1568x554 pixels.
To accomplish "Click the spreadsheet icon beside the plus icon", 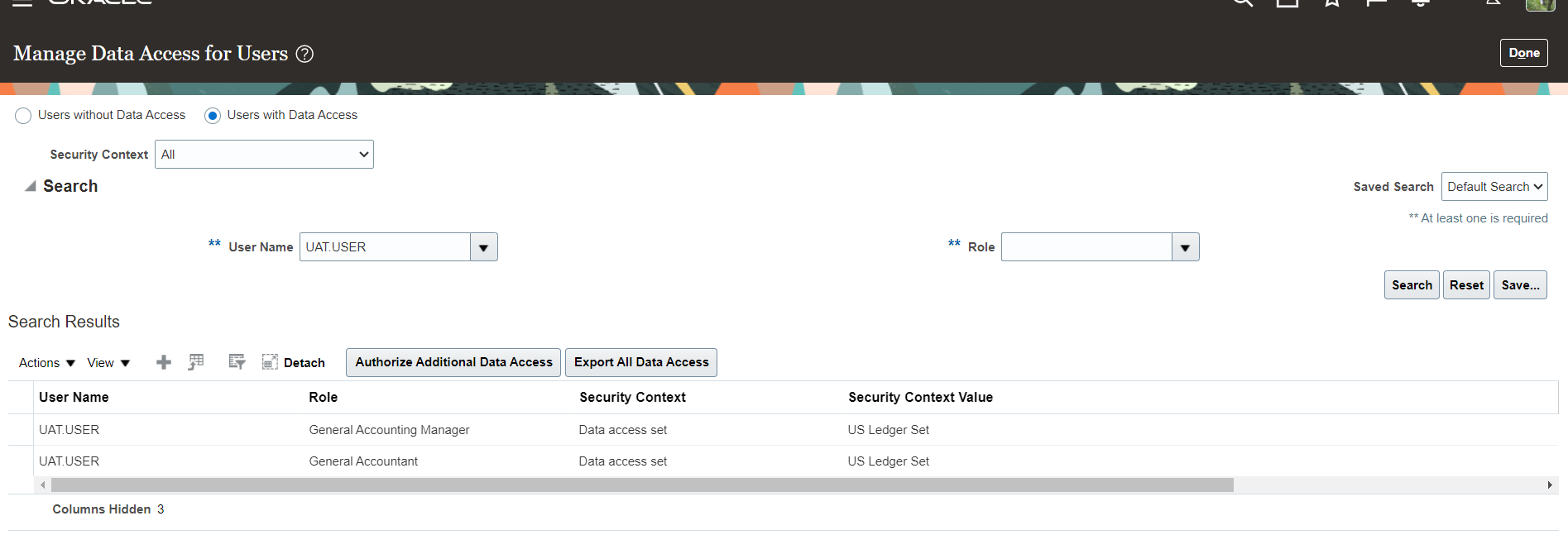I will [196, 362].
